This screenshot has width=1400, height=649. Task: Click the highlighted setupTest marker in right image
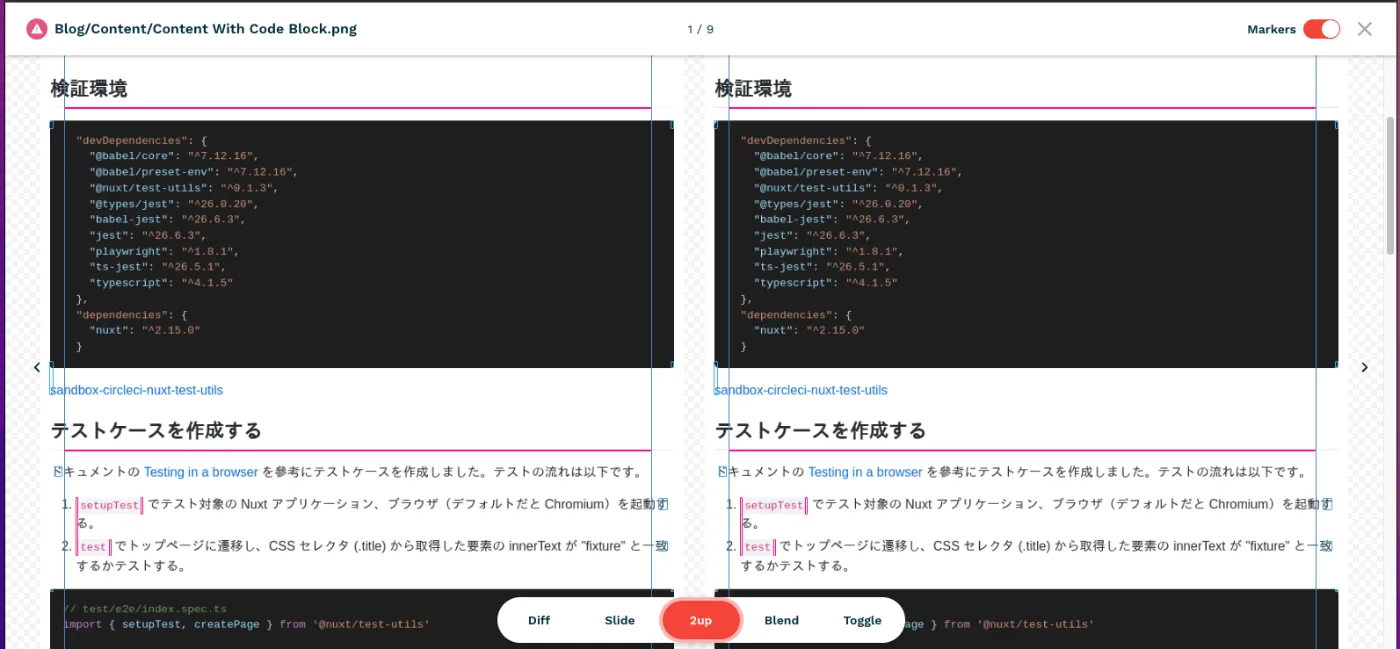click(x=774, y=506)
